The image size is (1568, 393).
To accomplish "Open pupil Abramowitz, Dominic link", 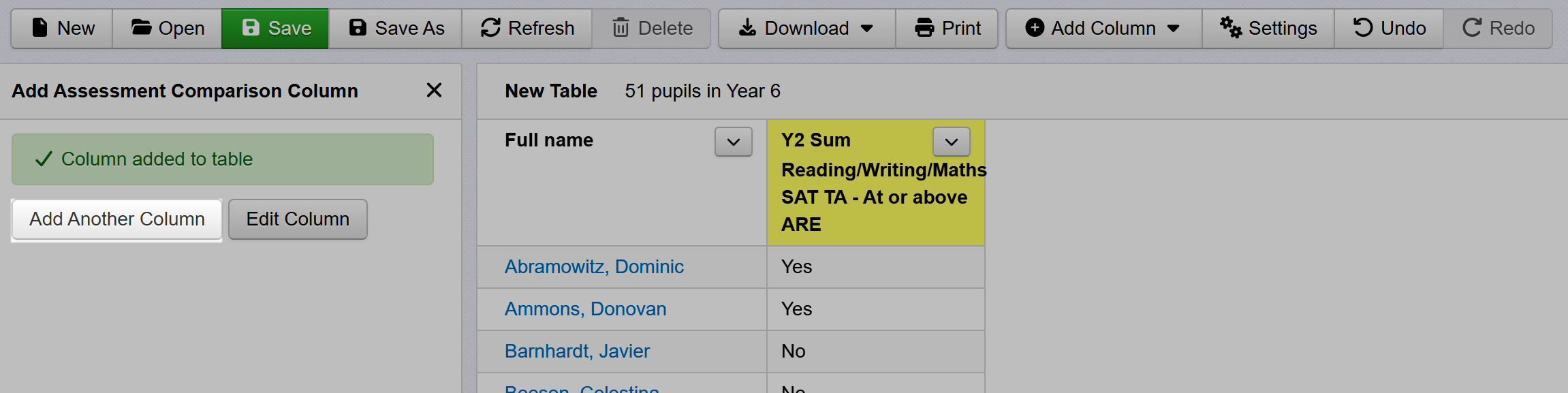I will click(594, 267).
